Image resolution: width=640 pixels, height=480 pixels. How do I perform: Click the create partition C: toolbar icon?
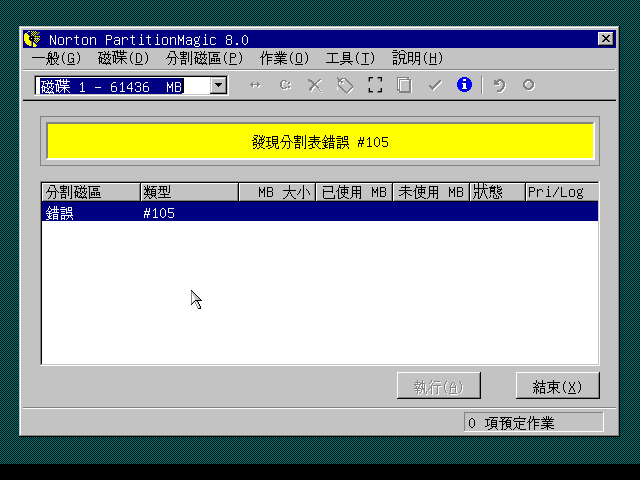point(285,85)
